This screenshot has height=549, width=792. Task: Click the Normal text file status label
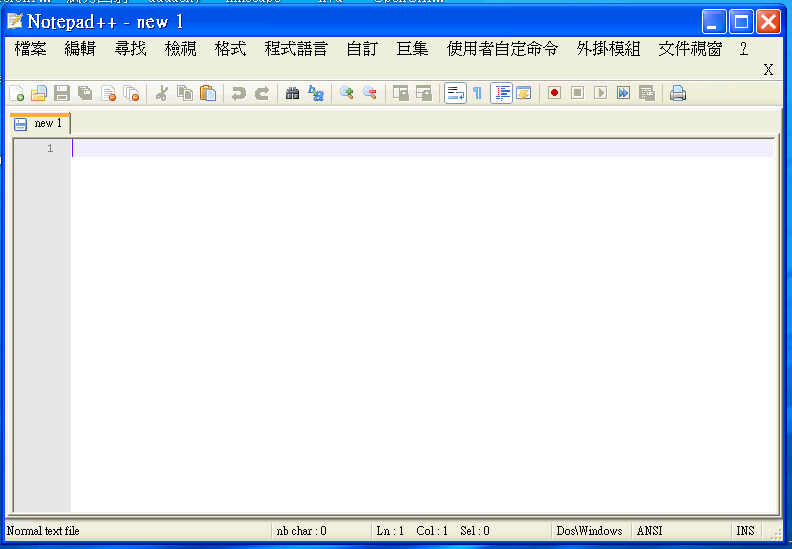(43, 531)
